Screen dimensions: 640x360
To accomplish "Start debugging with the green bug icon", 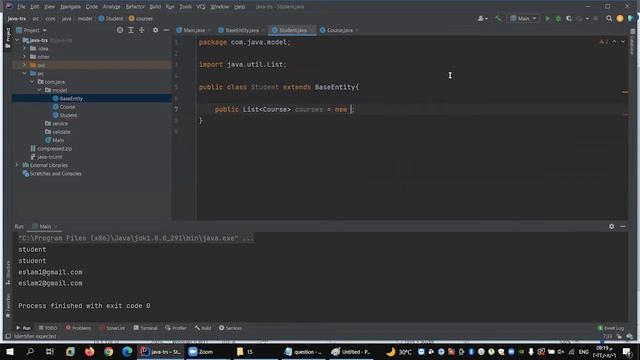I will click(558, 19).
